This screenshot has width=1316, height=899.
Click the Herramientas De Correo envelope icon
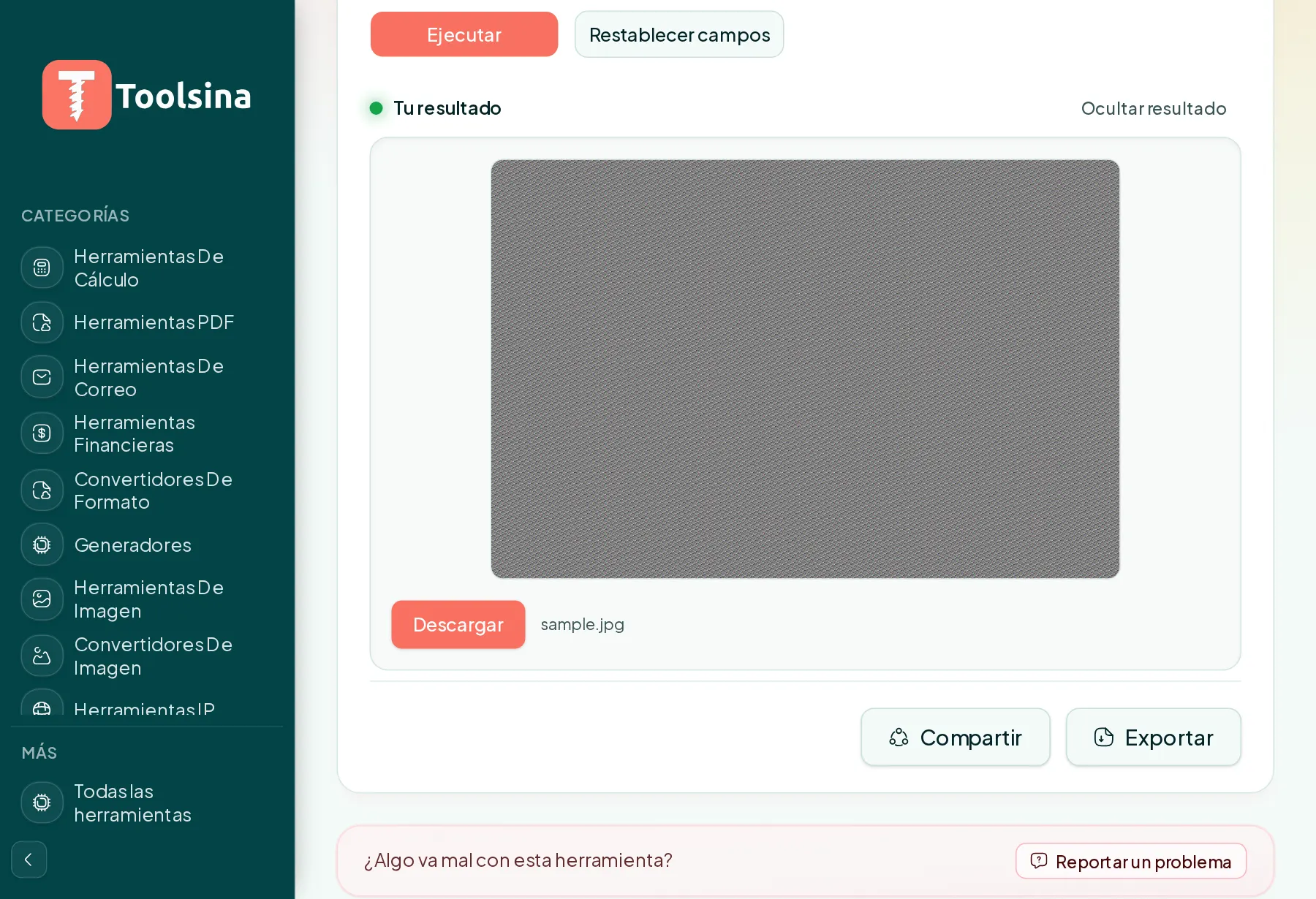tap(42, 377)
